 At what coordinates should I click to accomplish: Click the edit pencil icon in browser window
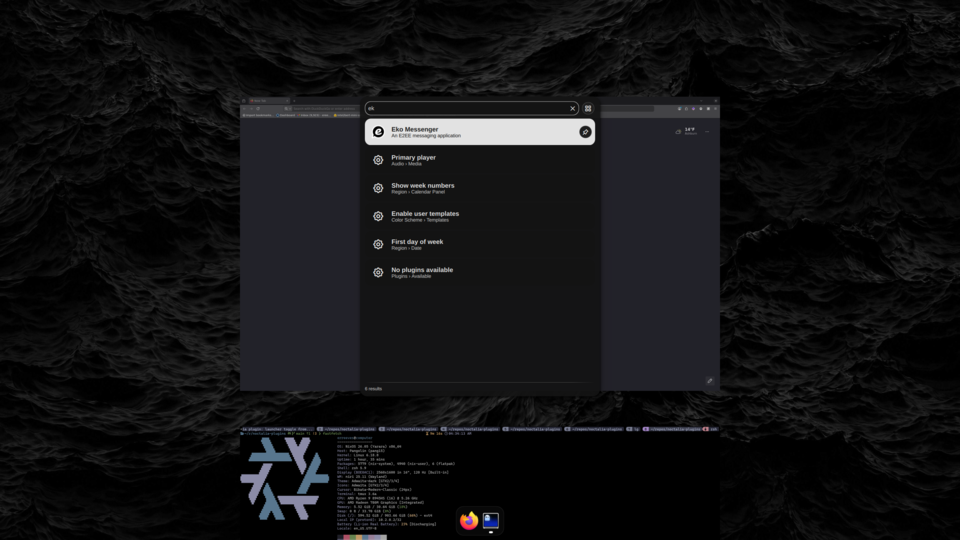(x=710, y=381)
